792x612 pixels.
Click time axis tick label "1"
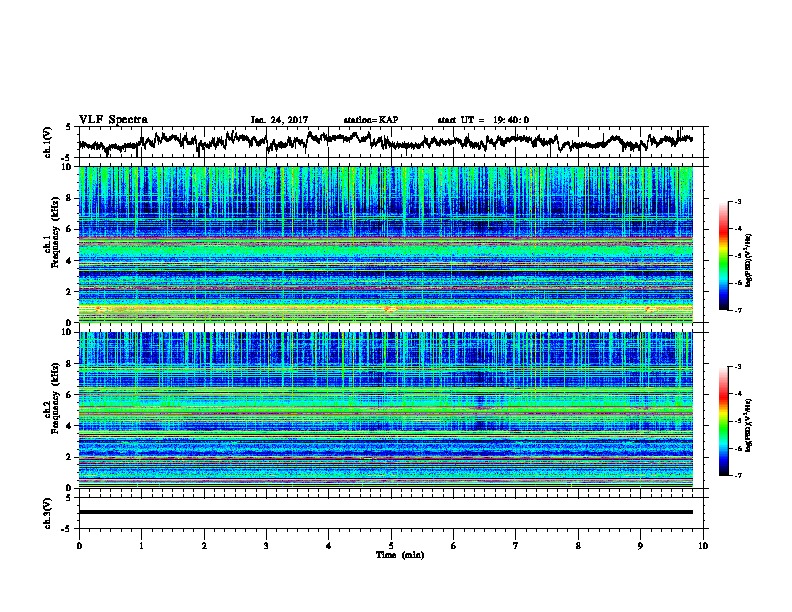tap(141, 546)
